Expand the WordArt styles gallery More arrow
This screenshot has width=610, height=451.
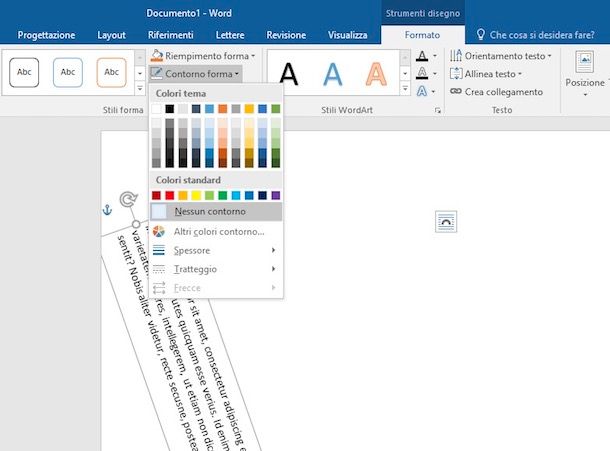pos(405,89)
